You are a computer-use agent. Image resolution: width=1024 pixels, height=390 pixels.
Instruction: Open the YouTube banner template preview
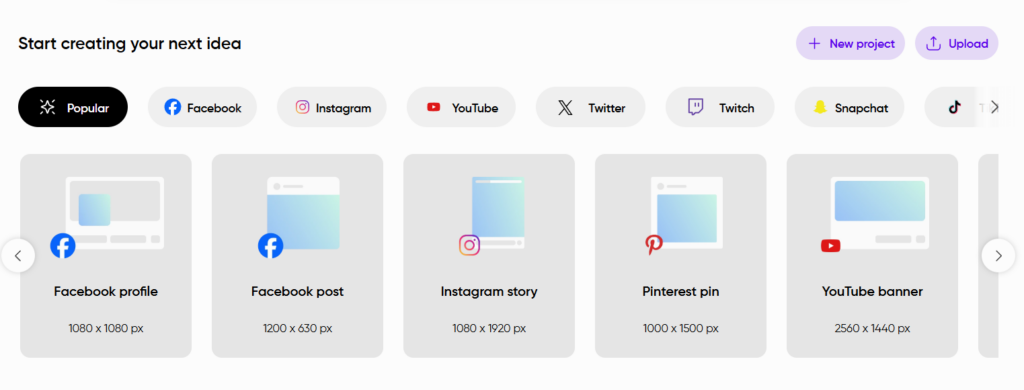pyautogui.click(x=880, y=213)
